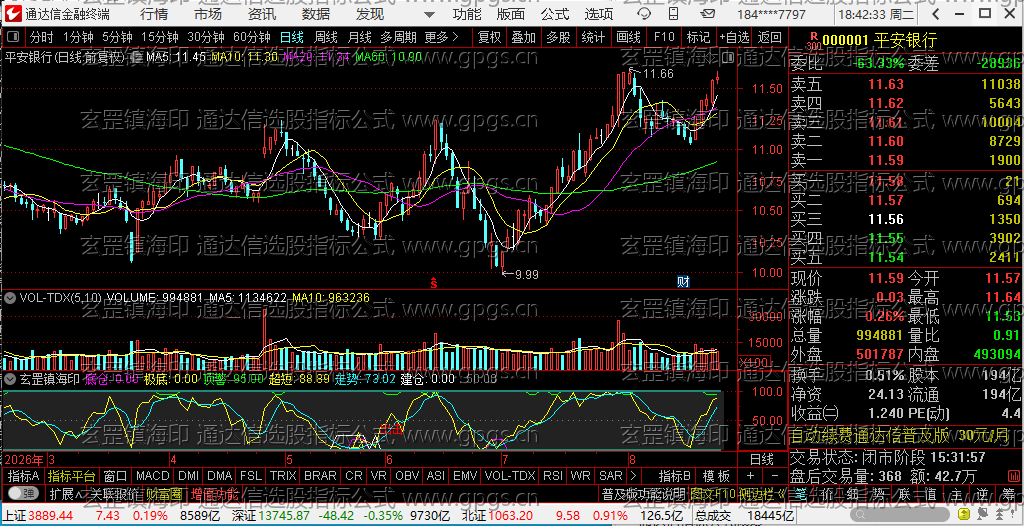Image resolution: width=1024 pixels, height=526 pixels.
Task: Open the 市场 menu
Action: pos(208,14)
